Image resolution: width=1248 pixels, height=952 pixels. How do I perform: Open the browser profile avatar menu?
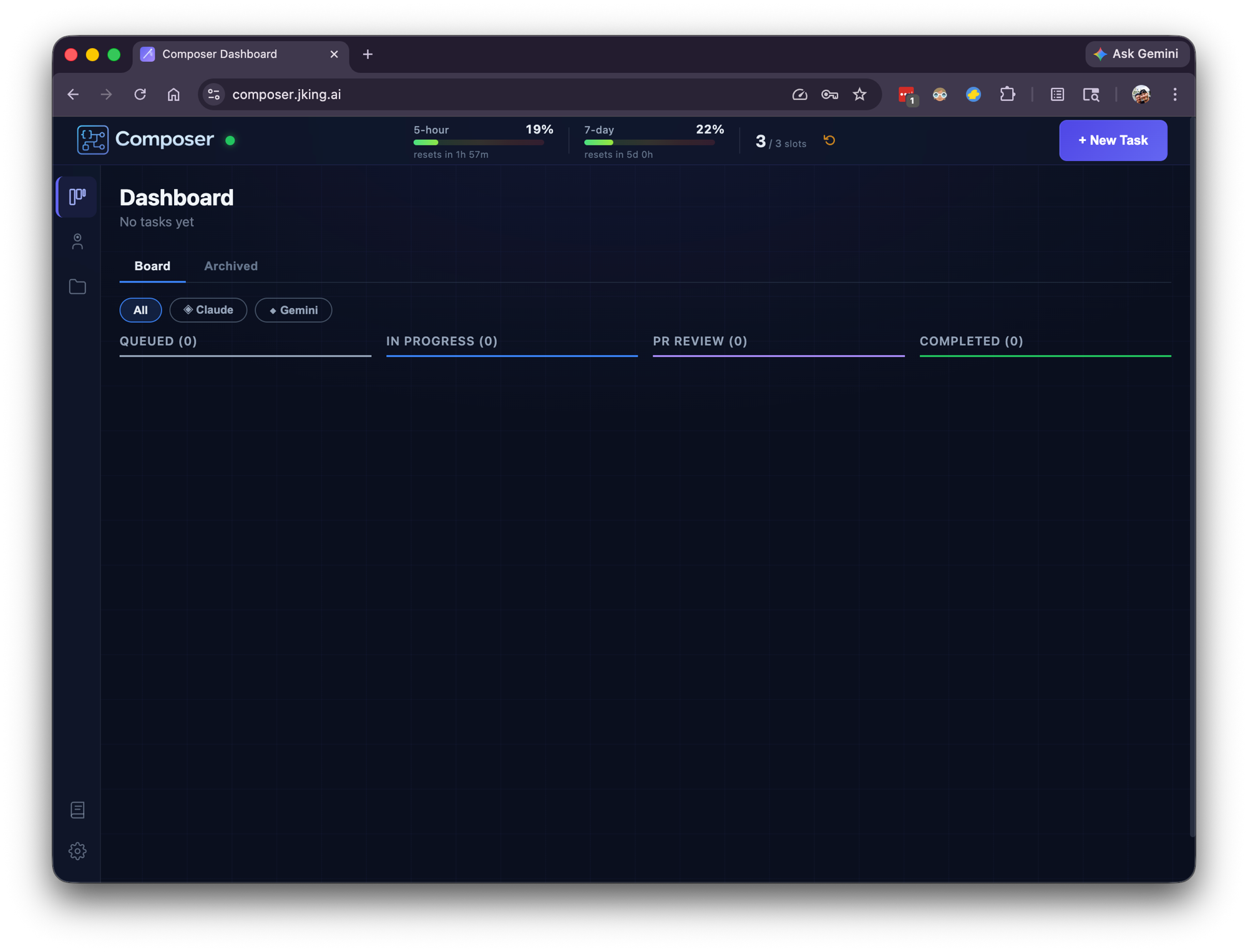1142,94
